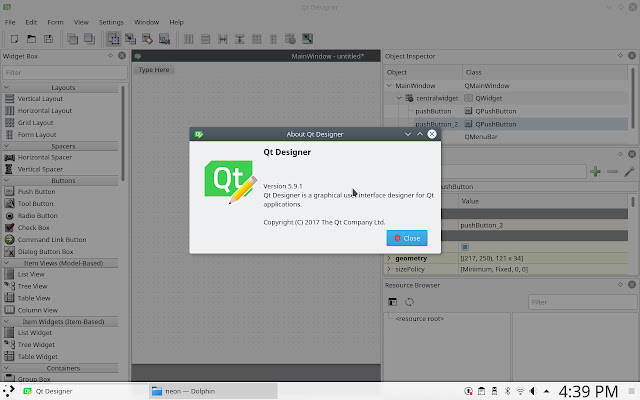
Task: Click the Lay Out in Grid icon
Action: [x=256, y=39]
